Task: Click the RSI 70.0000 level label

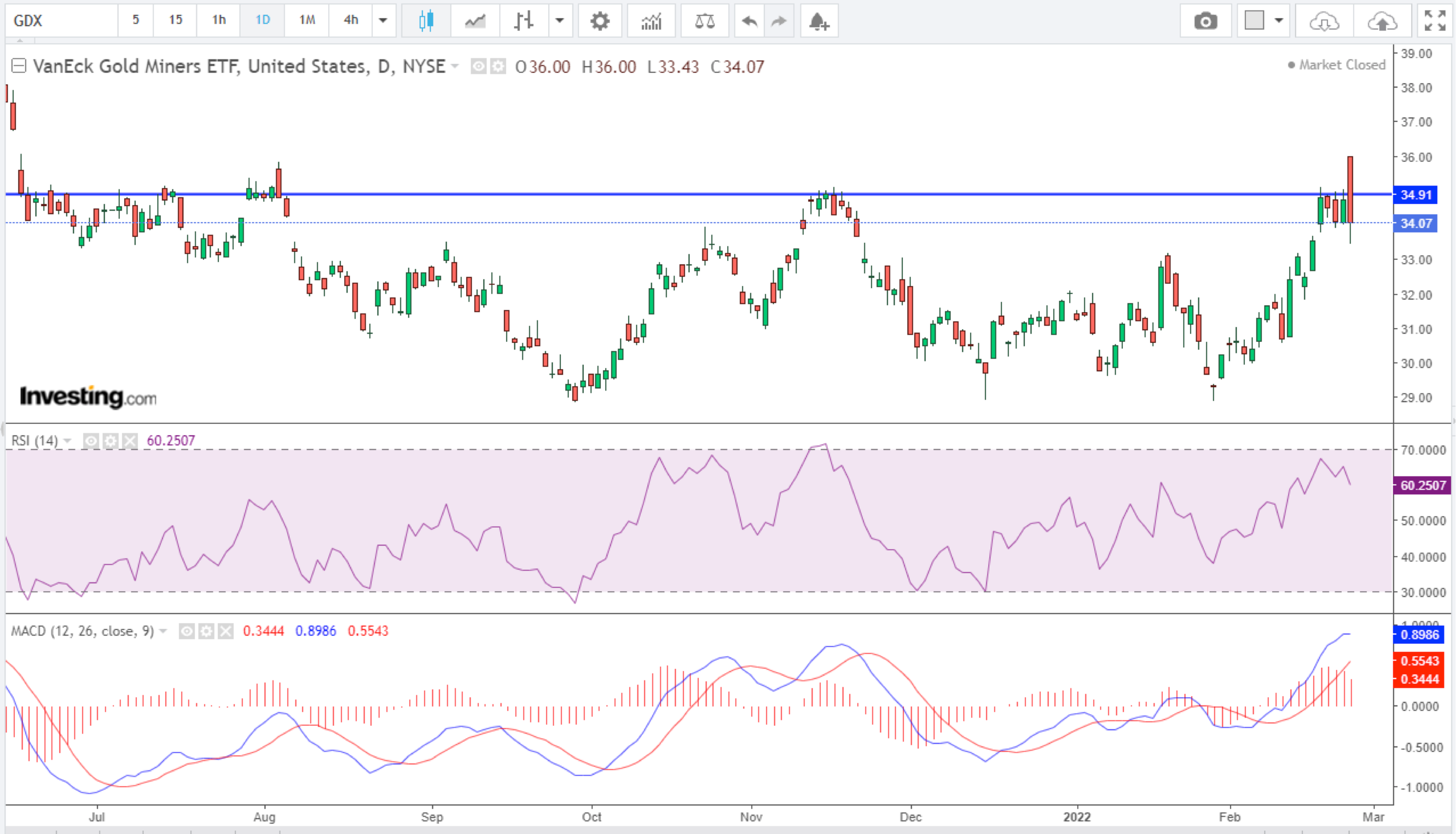Action: tap(1423, 450)
